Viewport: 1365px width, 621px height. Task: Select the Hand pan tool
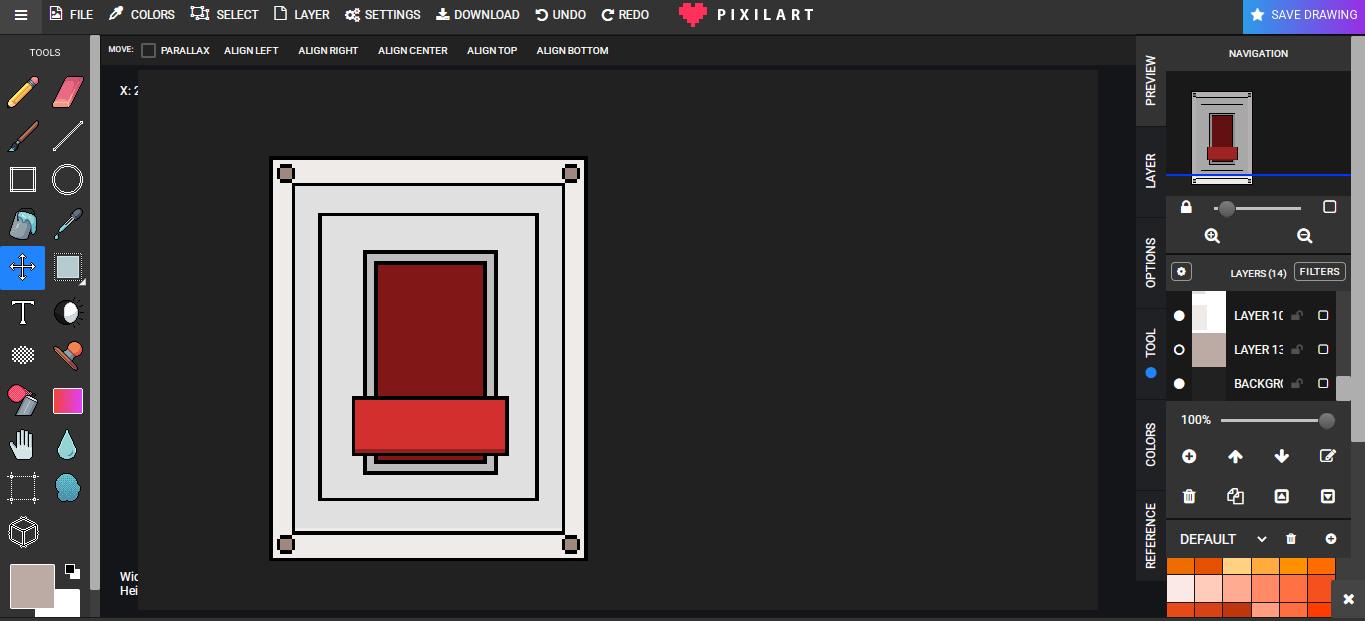coord(23,444)
